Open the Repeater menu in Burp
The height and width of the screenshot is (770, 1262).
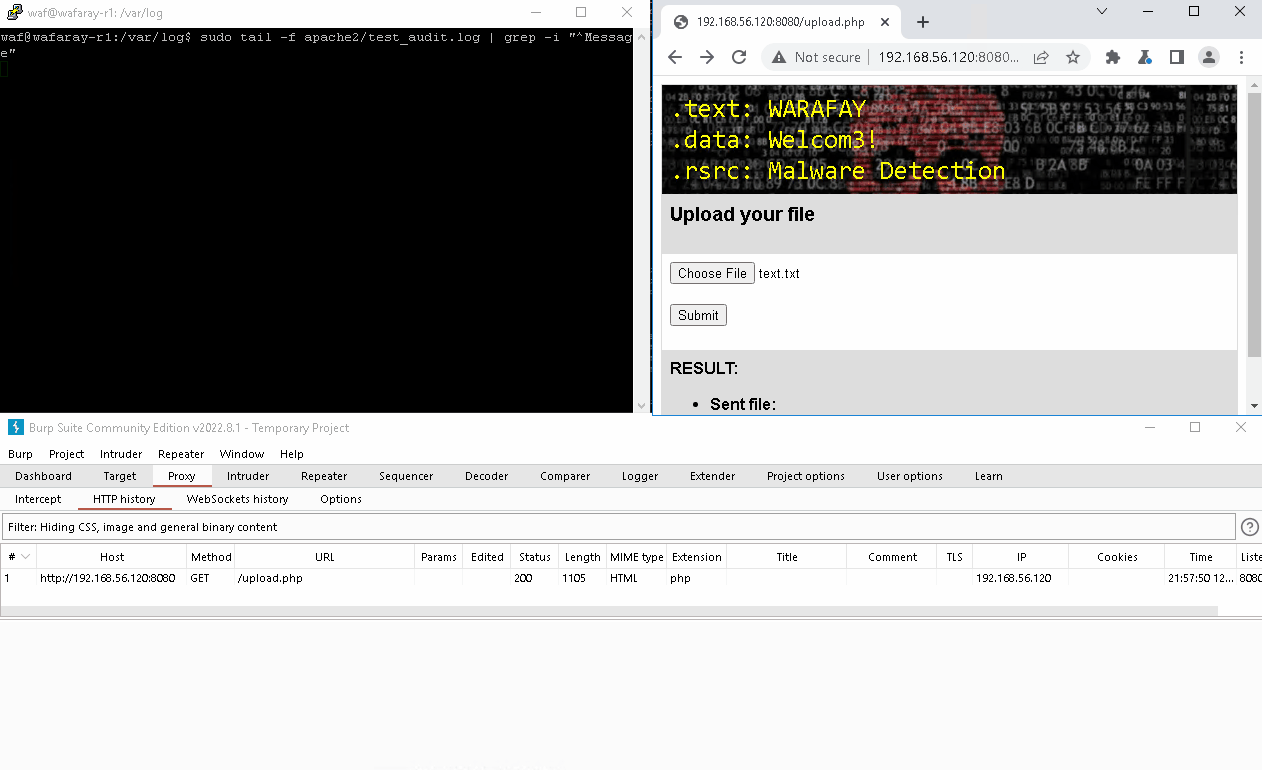[181, 454]
